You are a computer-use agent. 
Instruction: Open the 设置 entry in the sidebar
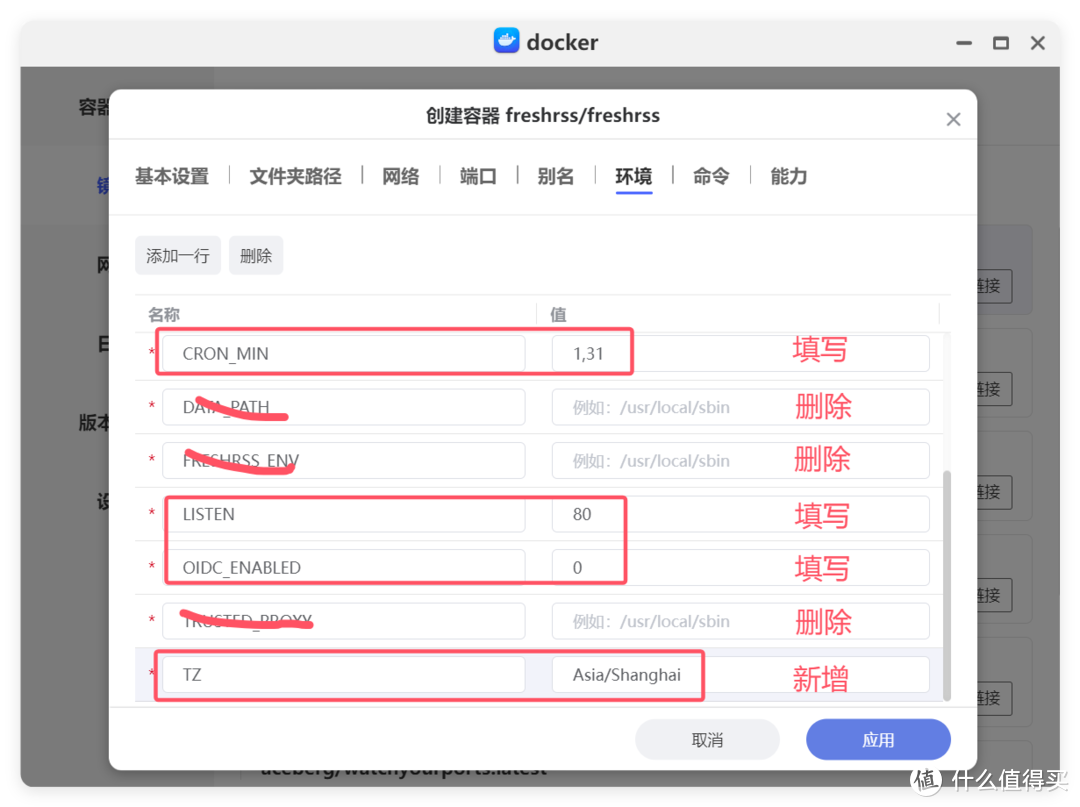[103, 501]
